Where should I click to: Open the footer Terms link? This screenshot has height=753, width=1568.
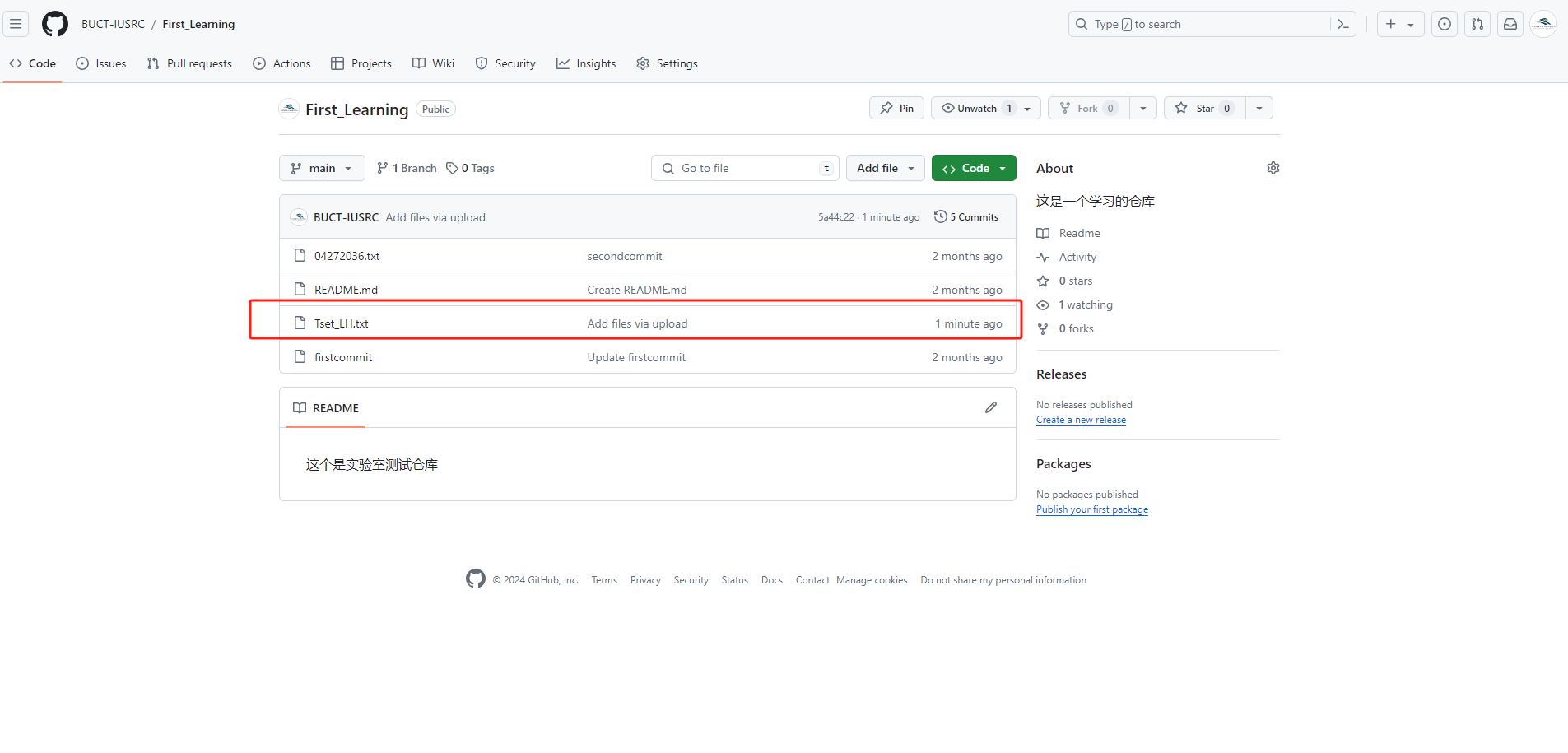(604, 580)
